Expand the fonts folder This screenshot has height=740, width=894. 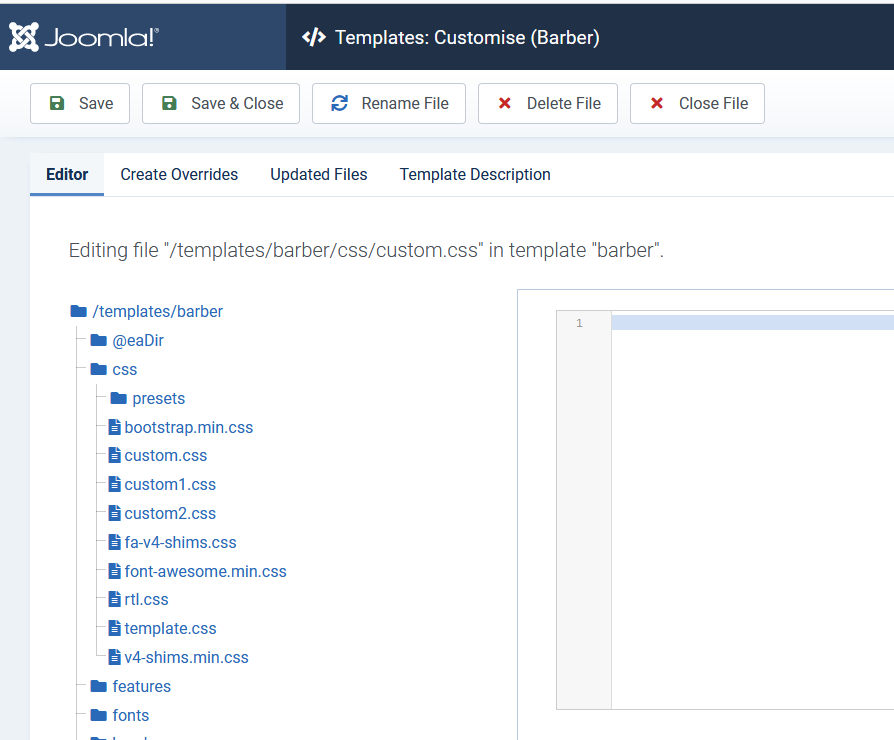130,715
